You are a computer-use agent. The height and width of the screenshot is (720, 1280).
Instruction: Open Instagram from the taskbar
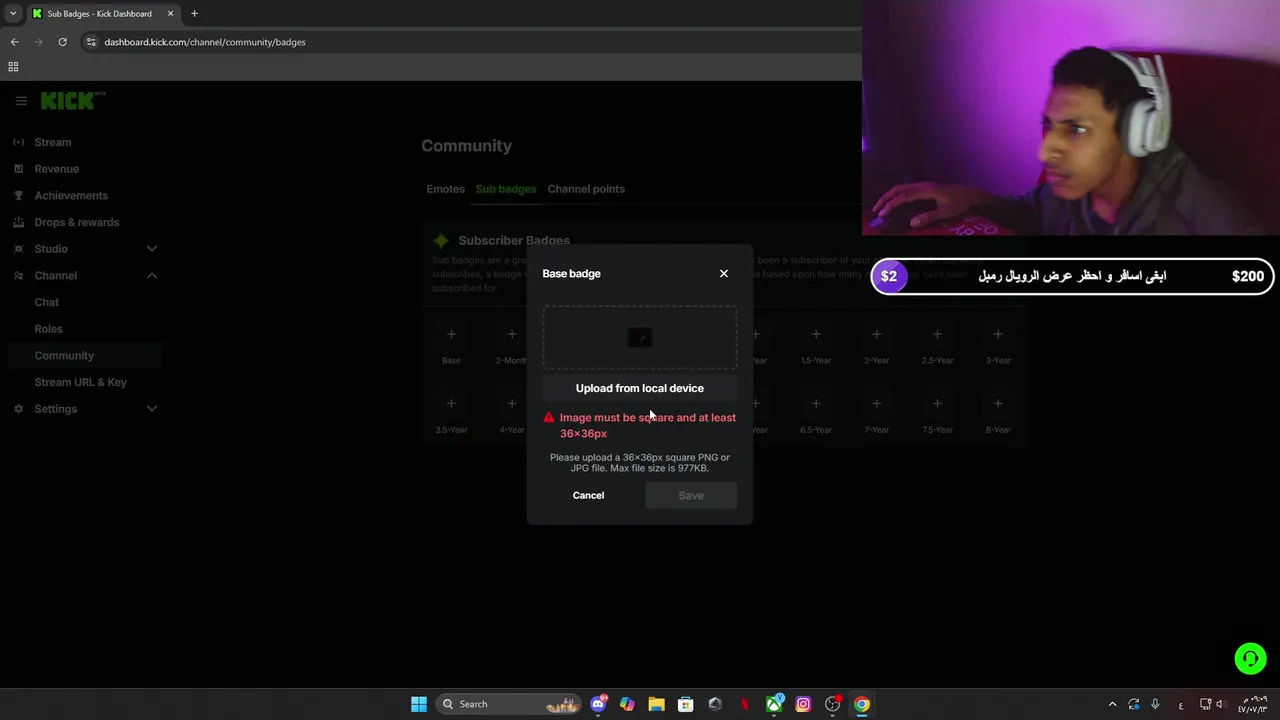pos(803,704)
